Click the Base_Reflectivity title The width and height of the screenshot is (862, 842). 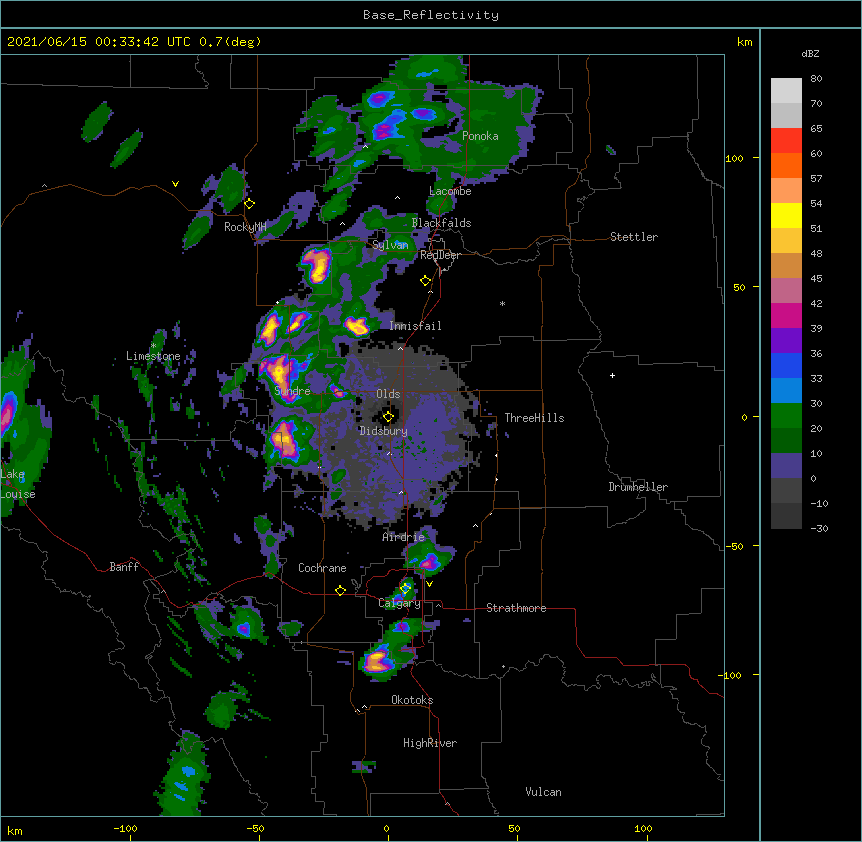point(431,15)
